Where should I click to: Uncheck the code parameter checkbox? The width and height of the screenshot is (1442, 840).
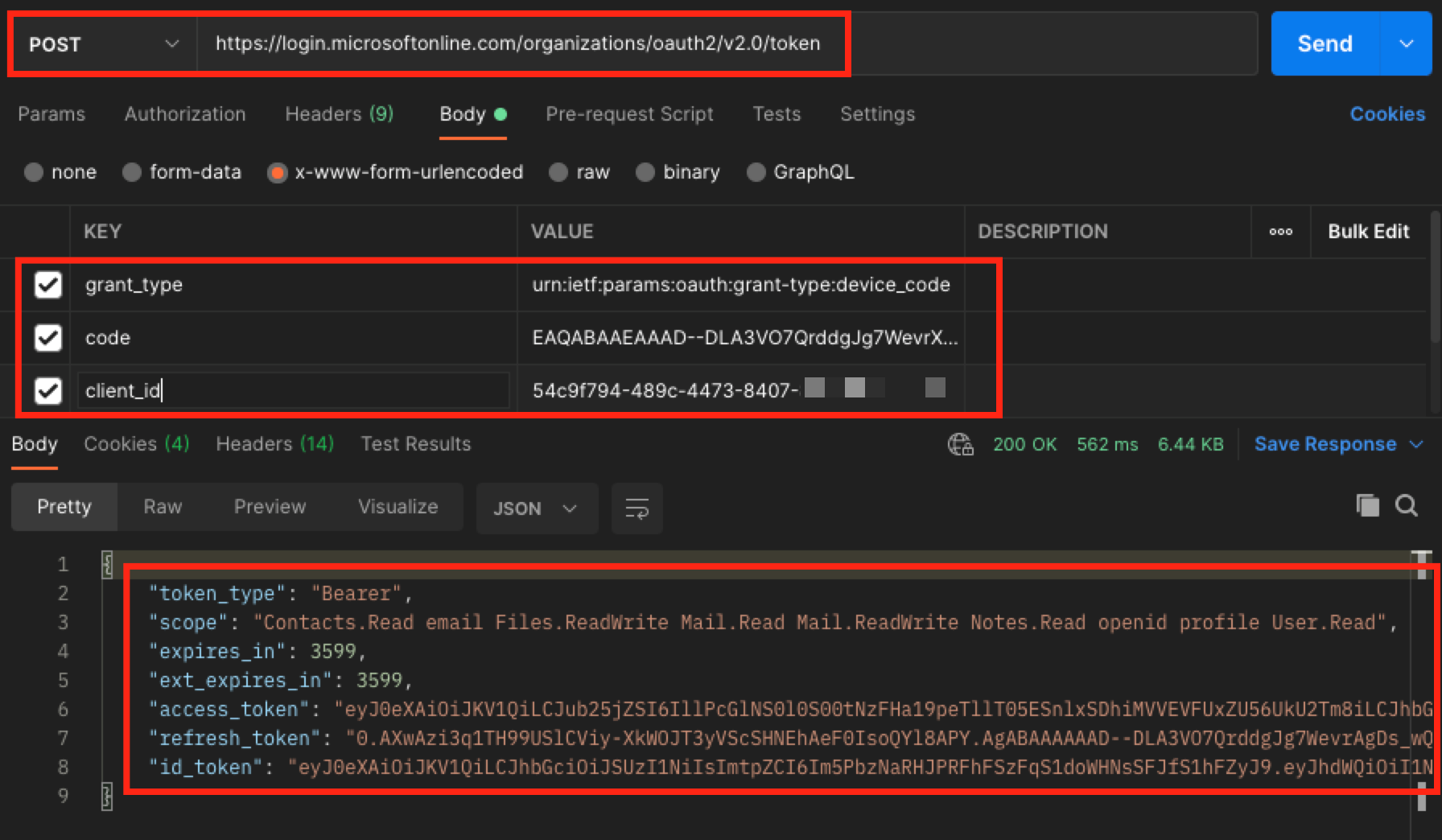[x=48, y=338]
